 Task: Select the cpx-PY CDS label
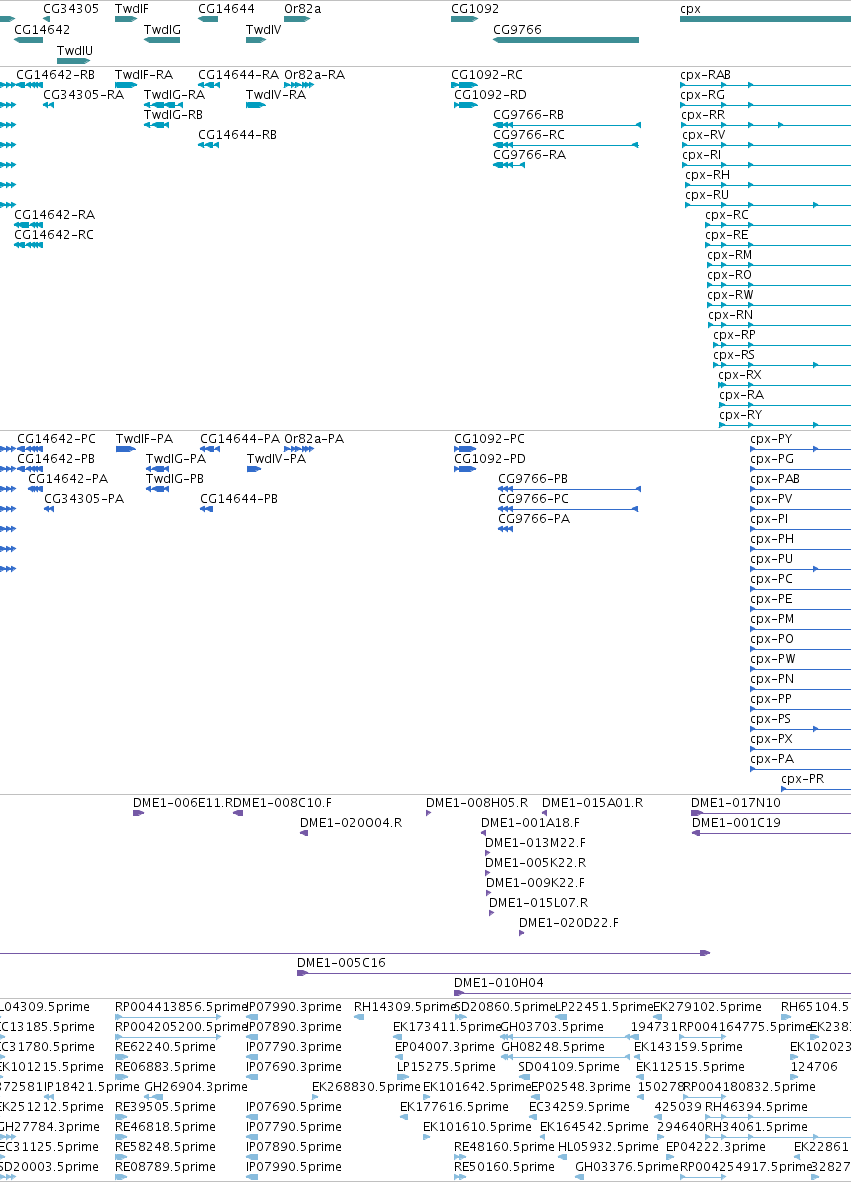click(771, 439)
